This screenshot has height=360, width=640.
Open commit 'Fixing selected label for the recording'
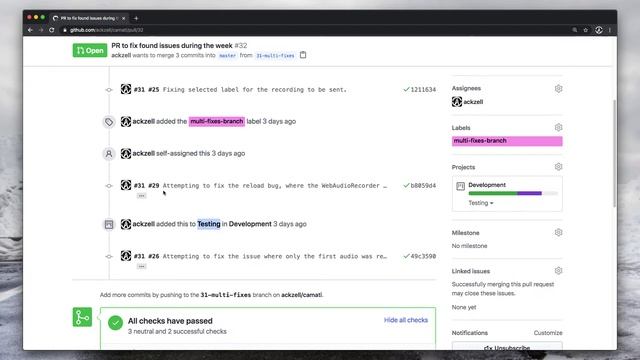click(254, 89)
